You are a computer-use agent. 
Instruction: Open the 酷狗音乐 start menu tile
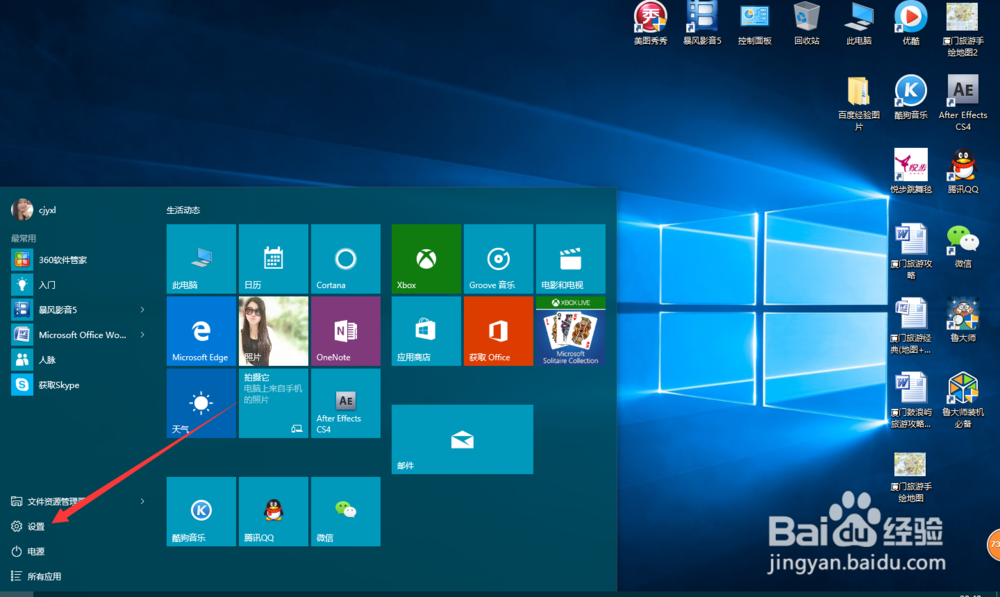(x=201, y=512)
